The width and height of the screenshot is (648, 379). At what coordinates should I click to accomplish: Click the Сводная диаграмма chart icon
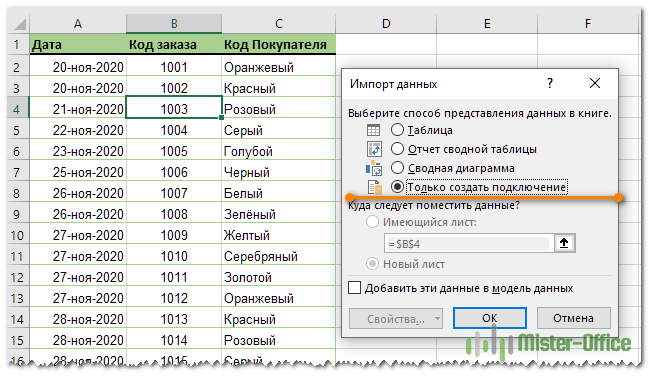click(374, 168)
